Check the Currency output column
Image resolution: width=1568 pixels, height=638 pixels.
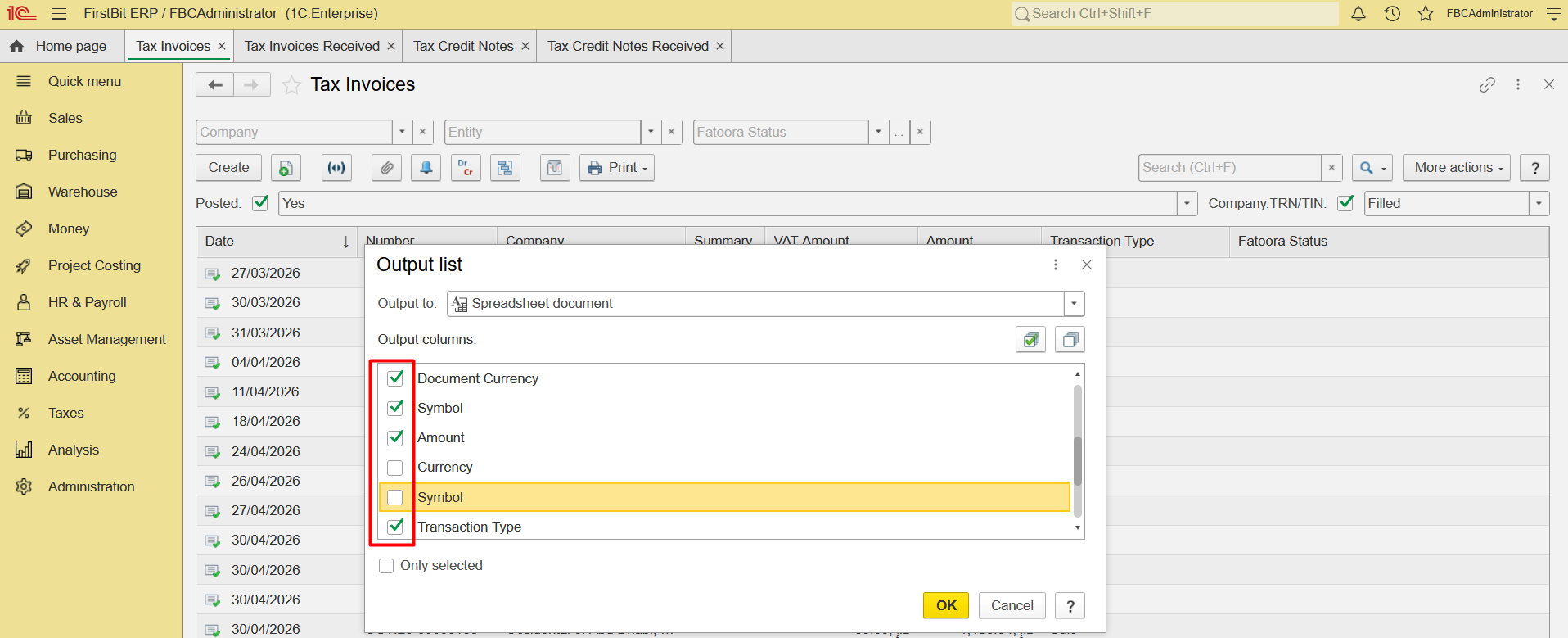click(x=395, y=468)
